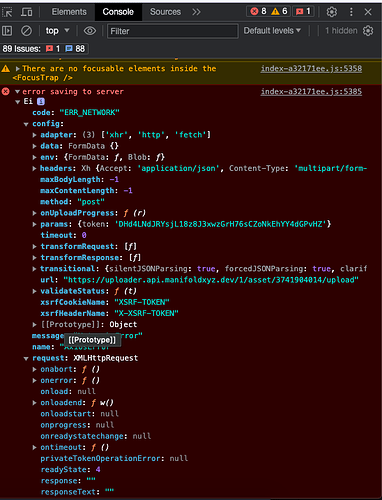Click the 1 hidden messages label
The image size is (382, 500).
341,31
